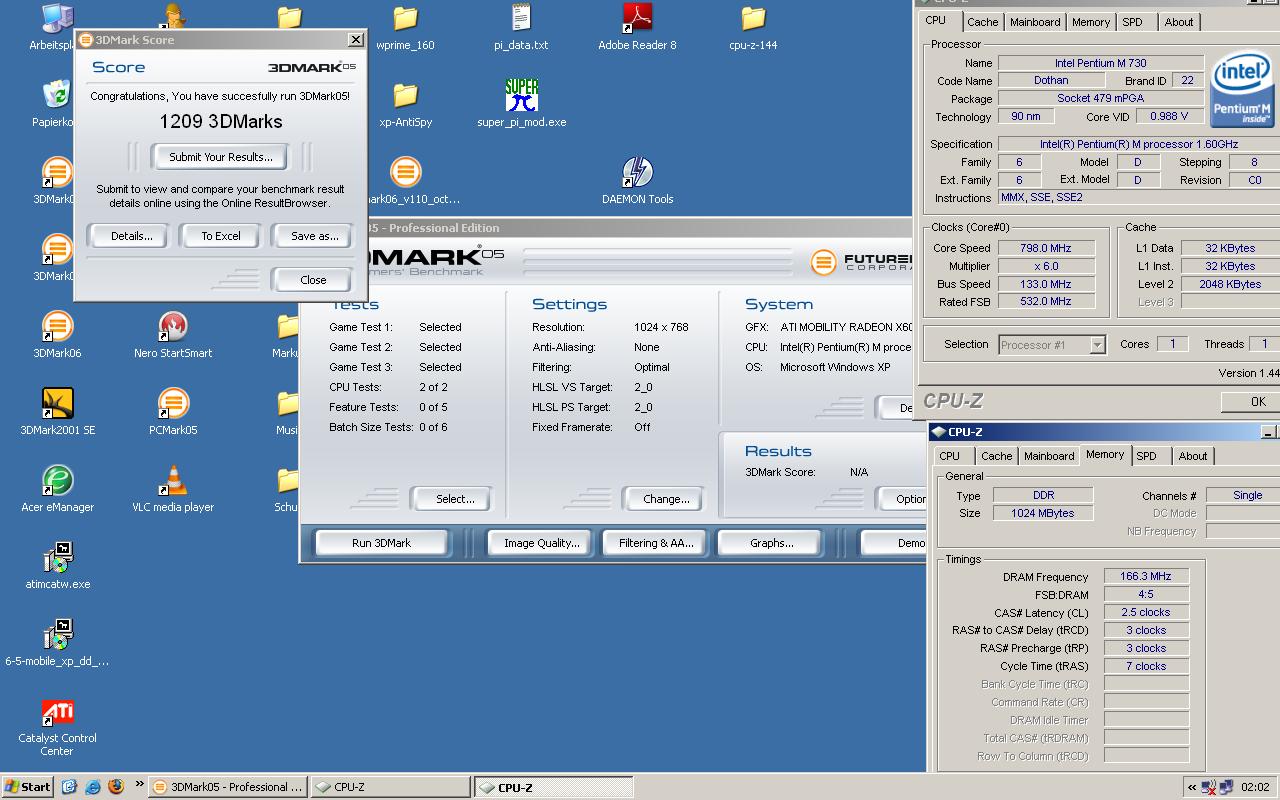Launch the PCMark05 desktop shortcut

(x=173, y=403)
